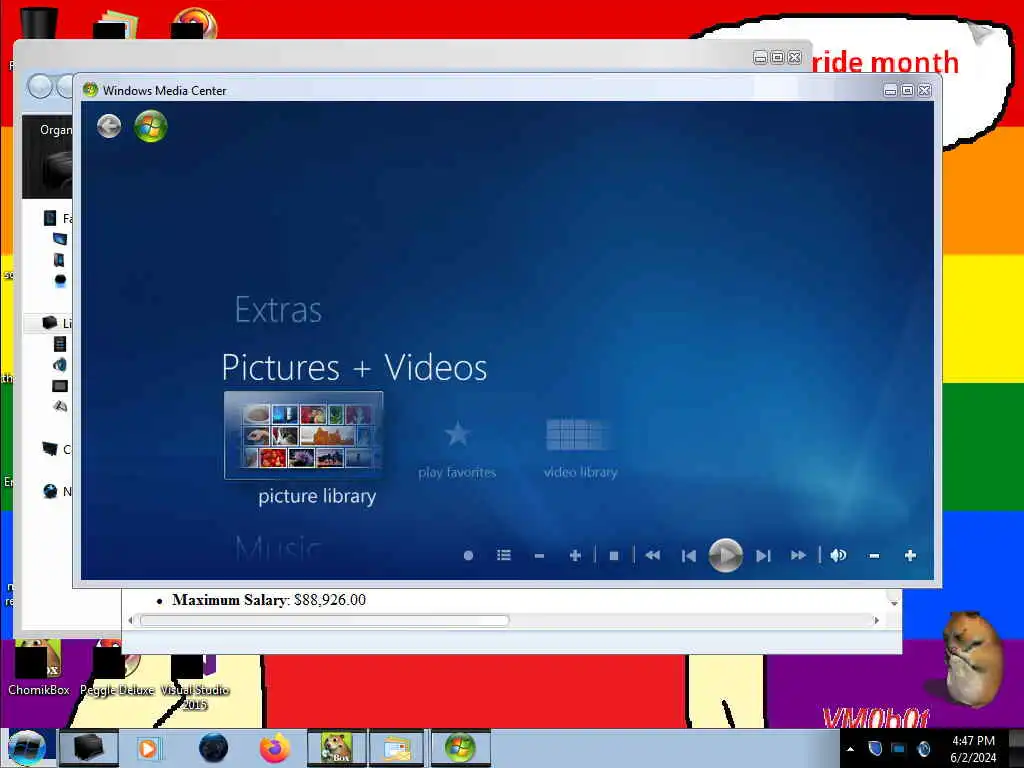This screenshot has width=1024, height=768.
Task: Lower volume with the minus button
Action: (x=874, y=556)
